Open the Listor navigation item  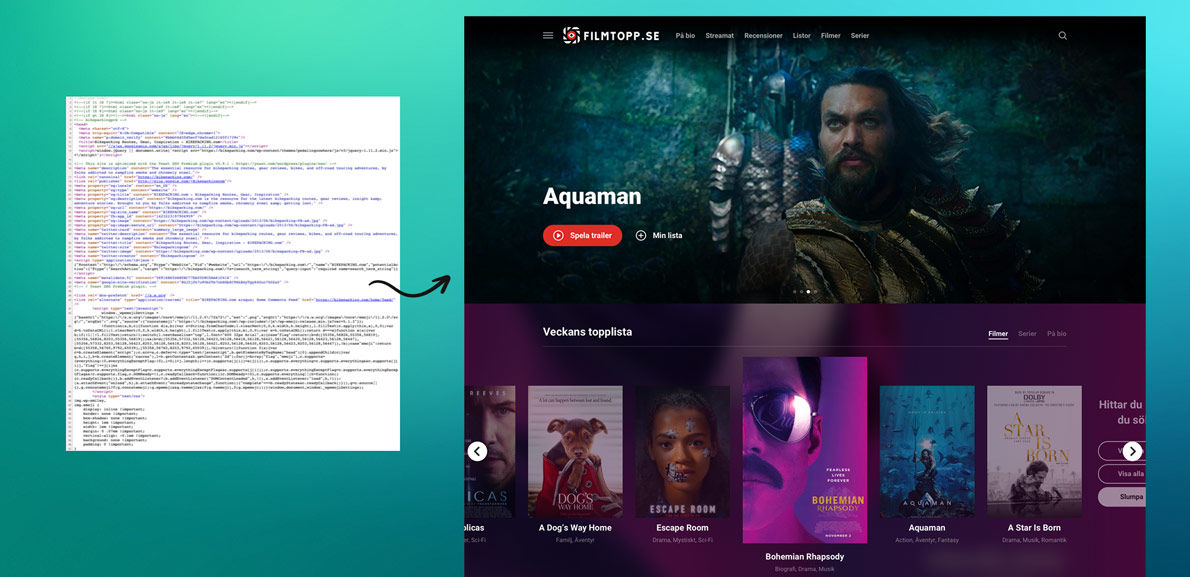tap(802, 36)
